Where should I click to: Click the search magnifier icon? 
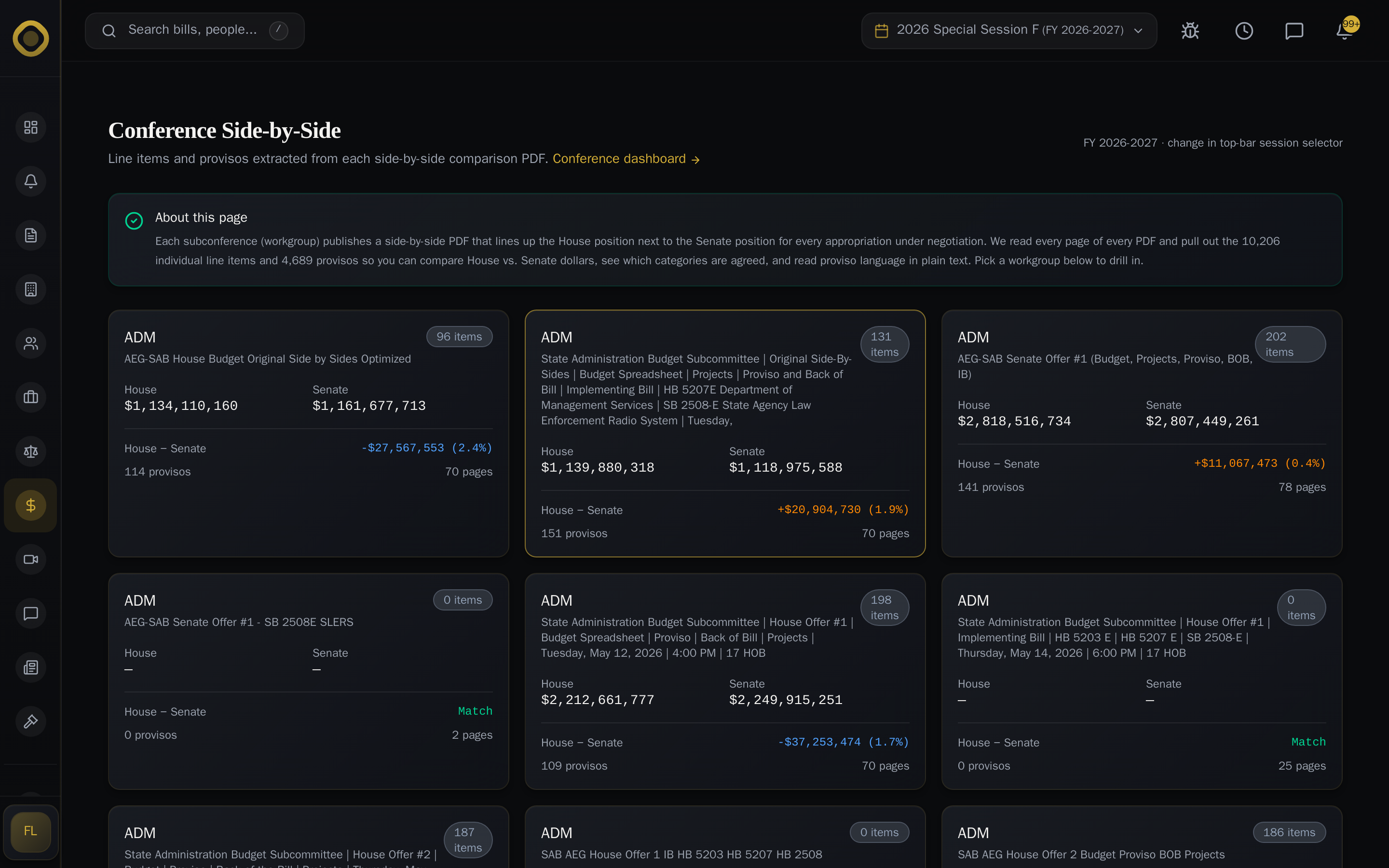(109, 30)
